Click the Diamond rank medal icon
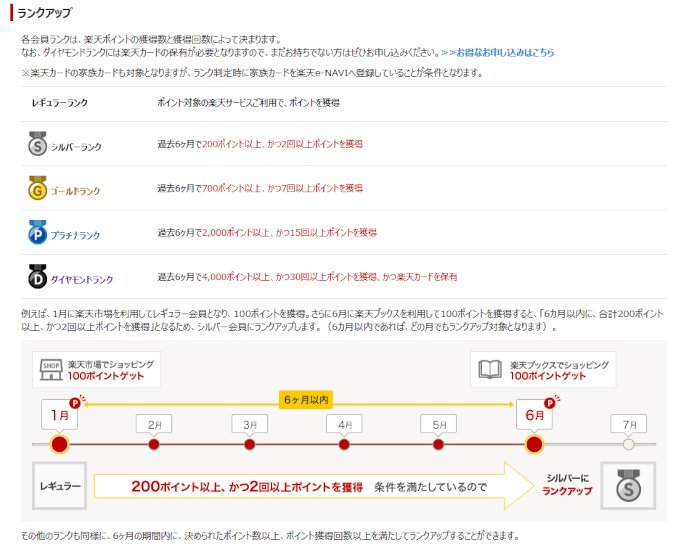The image size is (681, 550). point(37,275)
